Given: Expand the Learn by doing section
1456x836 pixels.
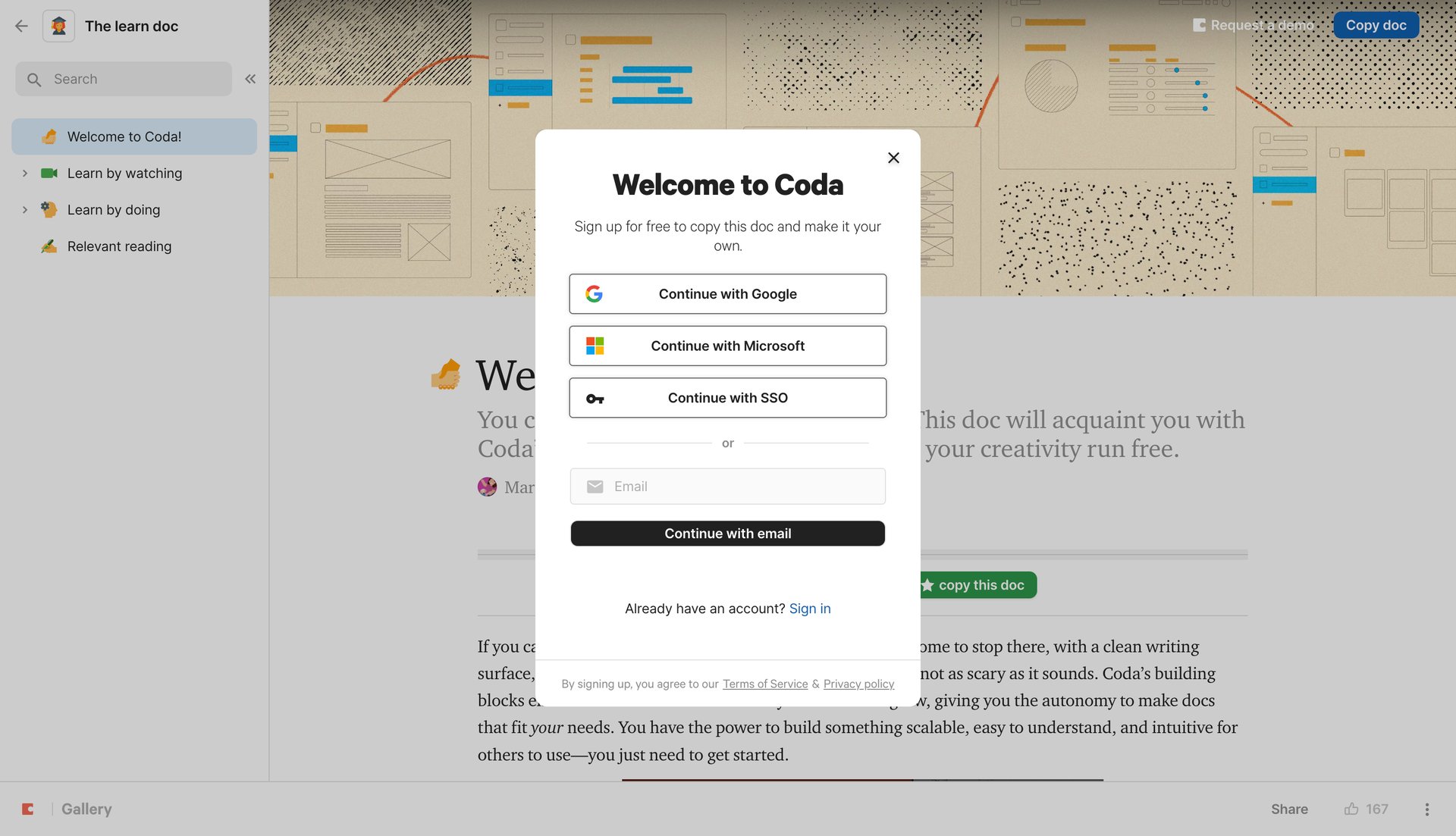Looking at the screenshot, I should pos(25,209).
